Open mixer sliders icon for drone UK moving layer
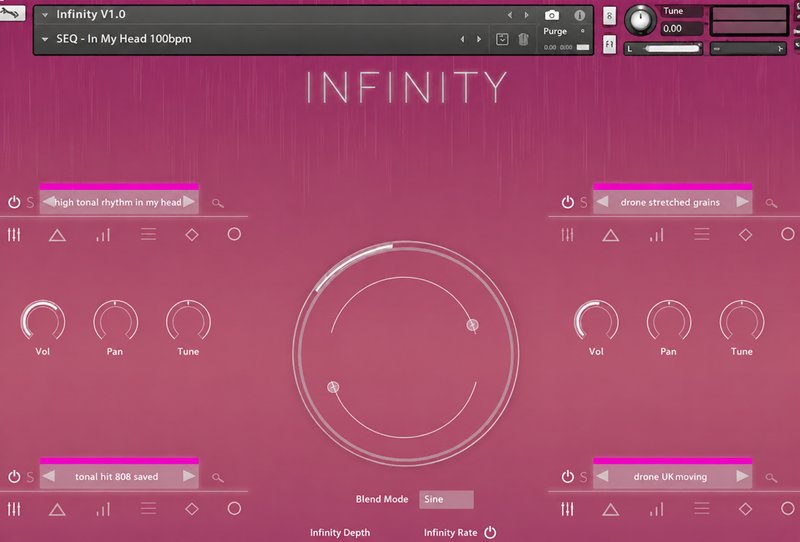 coord(567,509)
